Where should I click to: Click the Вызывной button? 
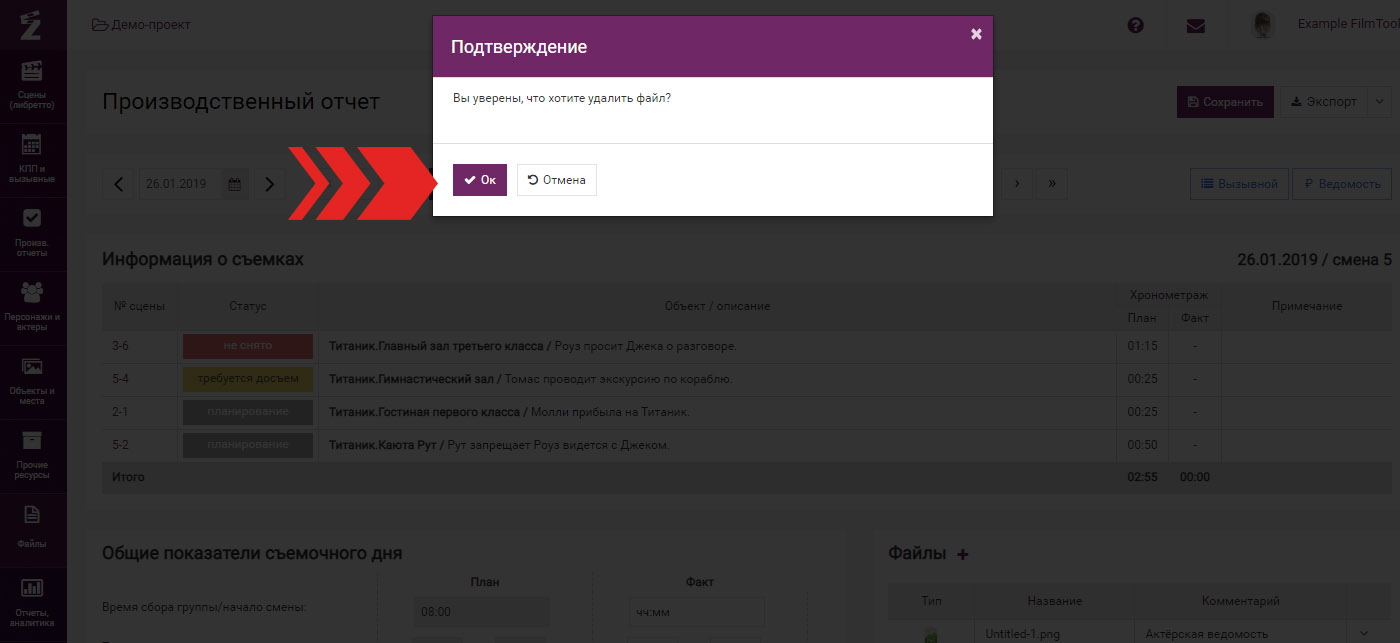[x=1238, y=184]
